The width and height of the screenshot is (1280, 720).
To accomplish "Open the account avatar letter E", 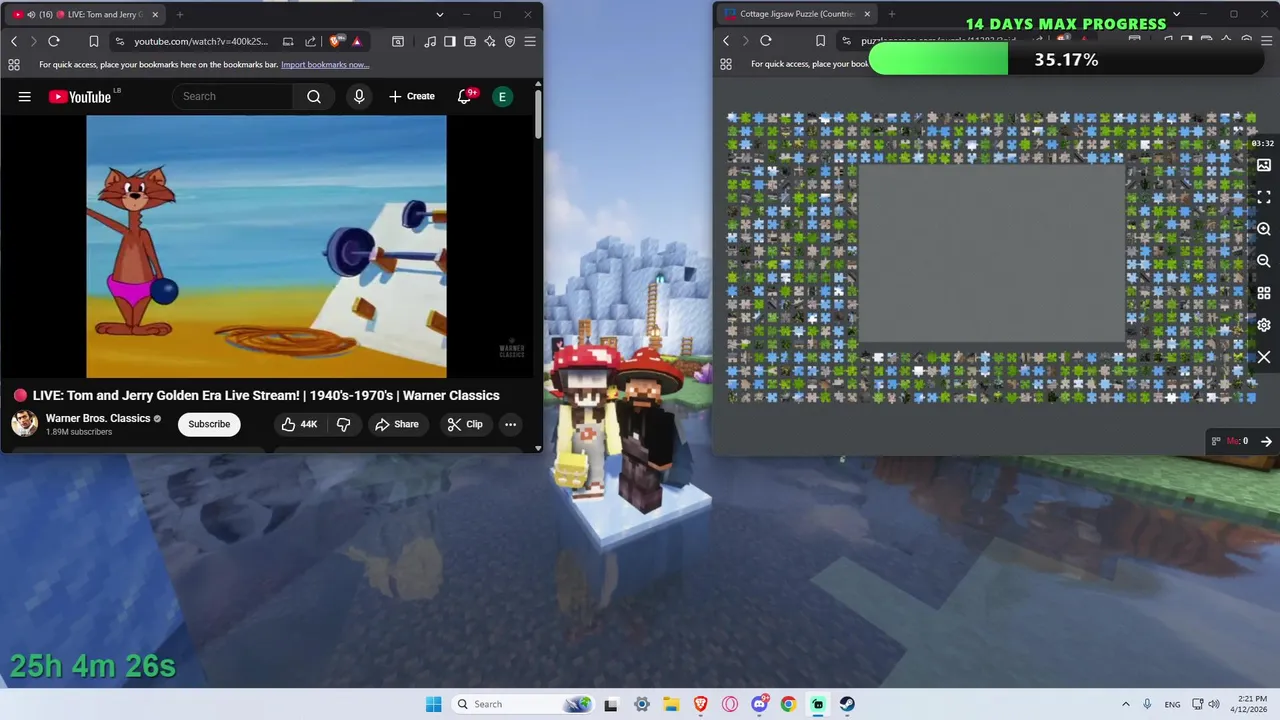I will pos(503,96).
